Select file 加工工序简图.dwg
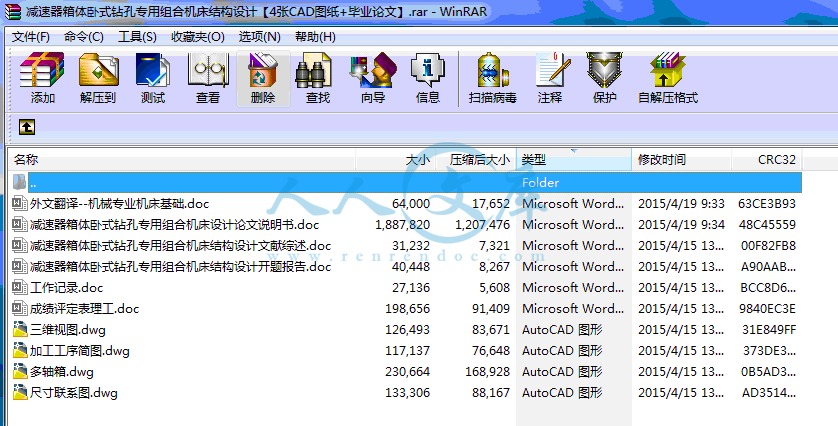 click(80, 351)
